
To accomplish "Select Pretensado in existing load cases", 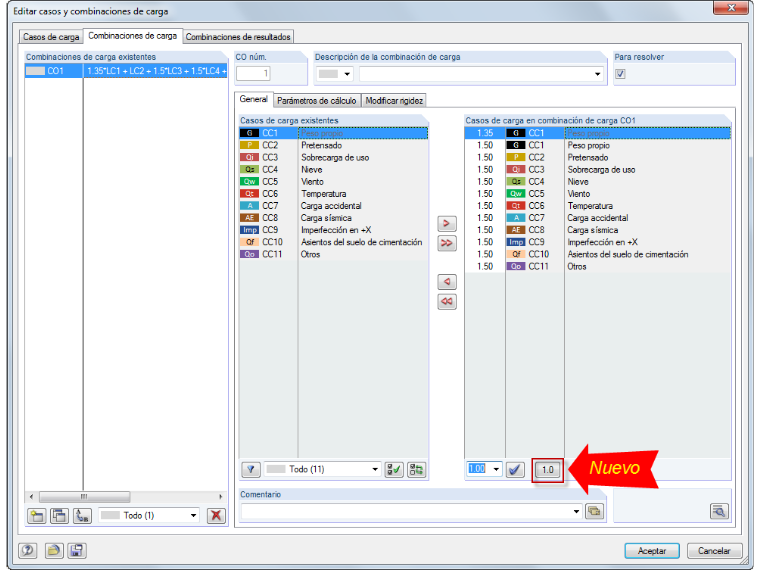I will click(333, 145).
